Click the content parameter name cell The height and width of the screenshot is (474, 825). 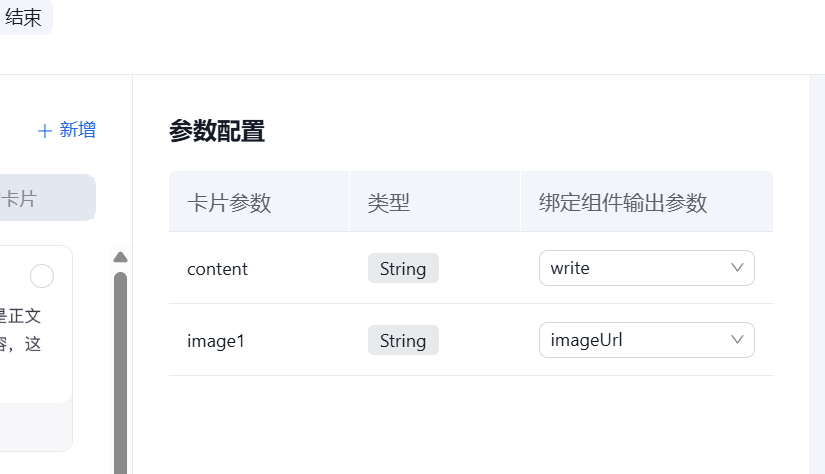pos(217,269)
